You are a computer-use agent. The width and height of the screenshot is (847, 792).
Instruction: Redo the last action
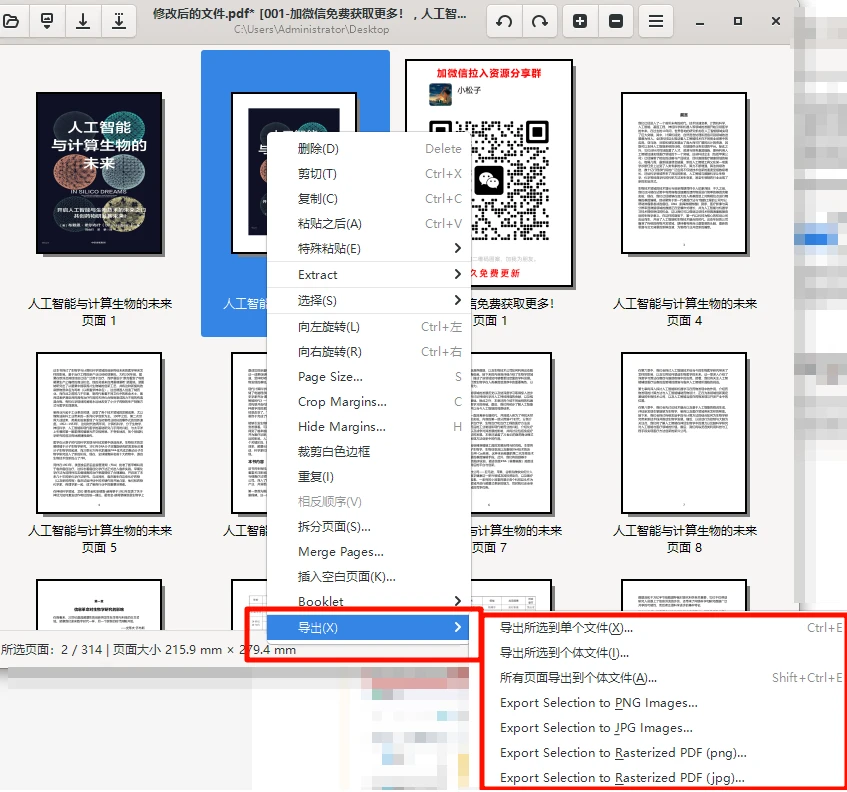tap(541, 20)
